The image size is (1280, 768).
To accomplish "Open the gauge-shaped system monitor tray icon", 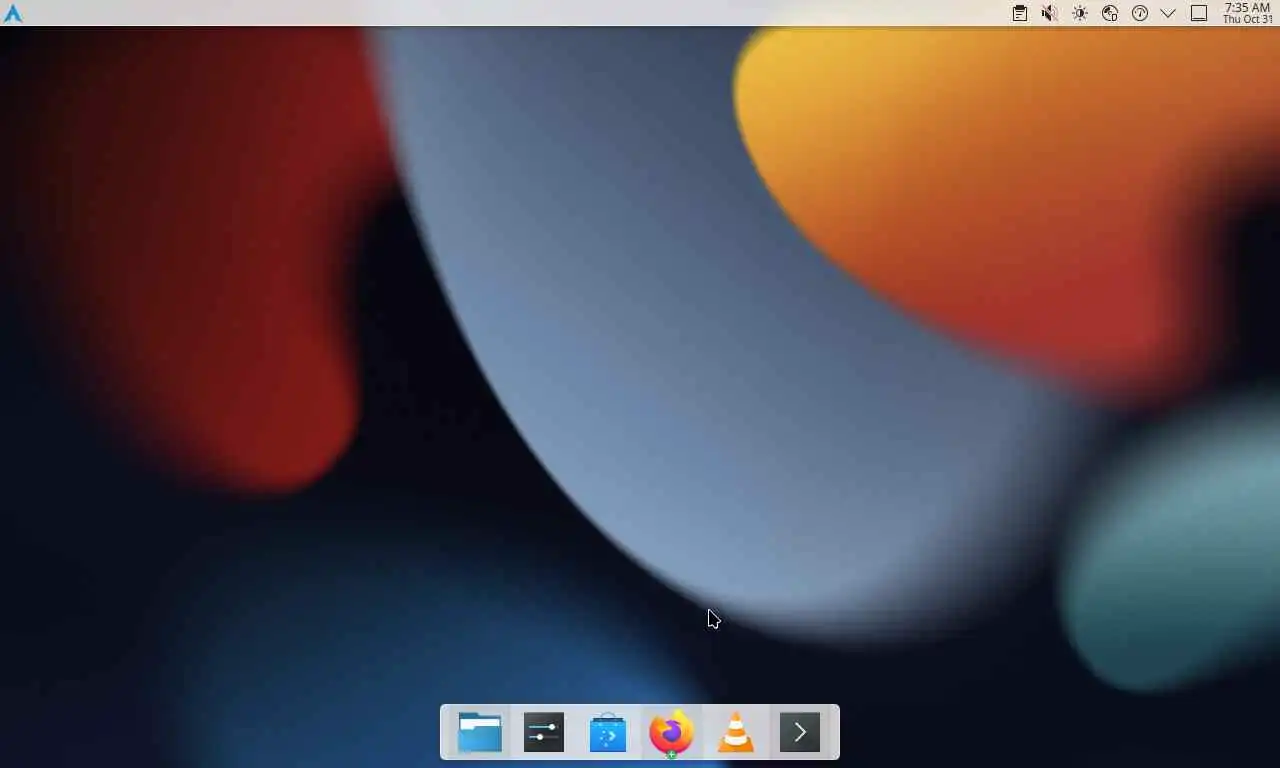I will point(1139,13).
